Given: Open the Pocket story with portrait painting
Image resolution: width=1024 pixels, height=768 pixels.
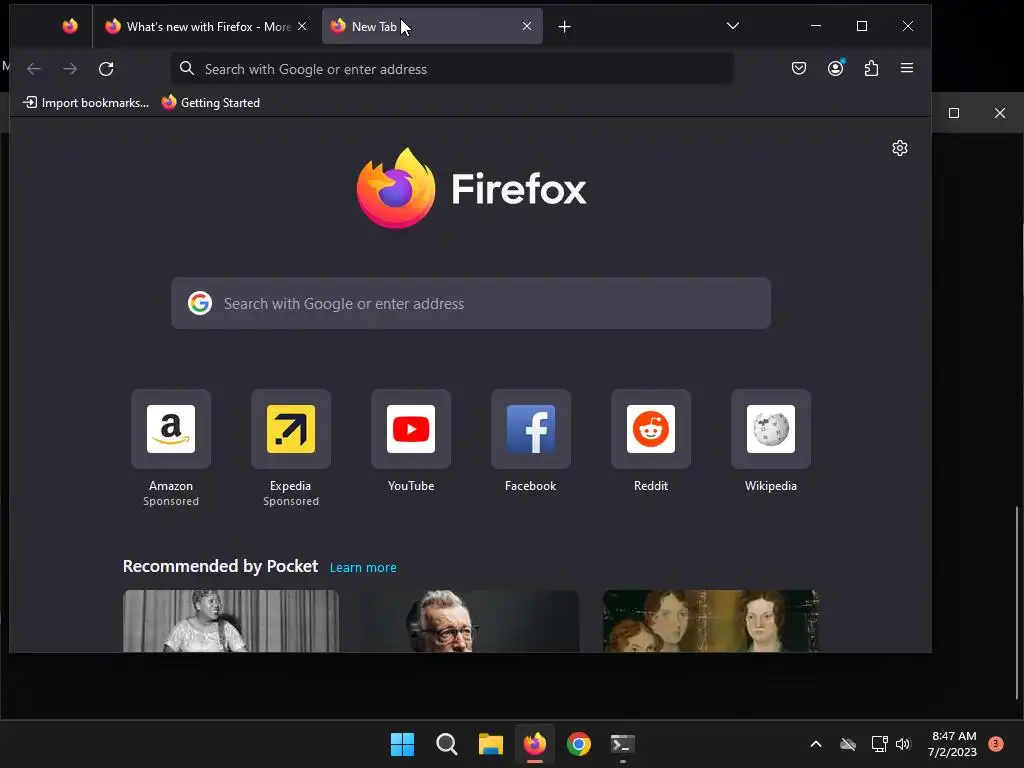Looking at the screenshot, I should 711,621.
